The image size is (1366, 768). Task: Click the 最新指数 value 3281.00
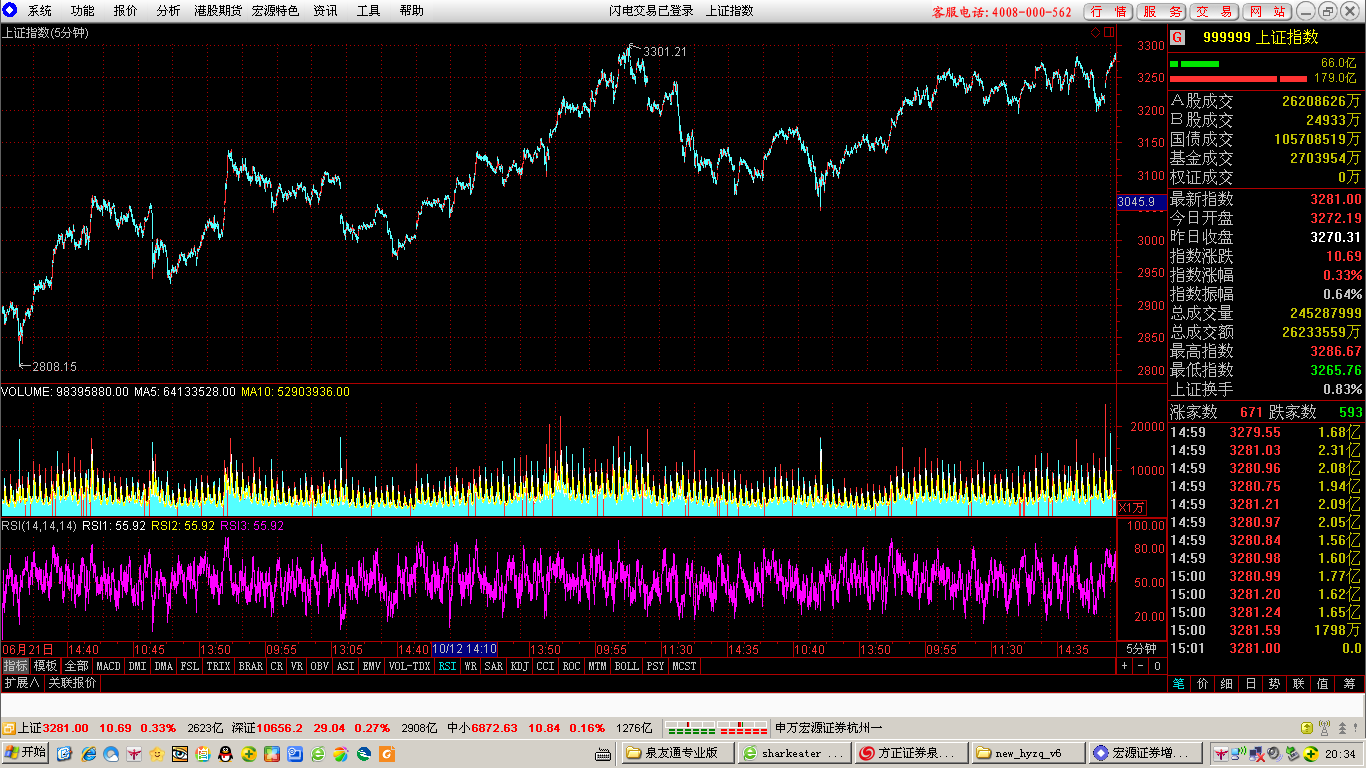(1336, 200)
